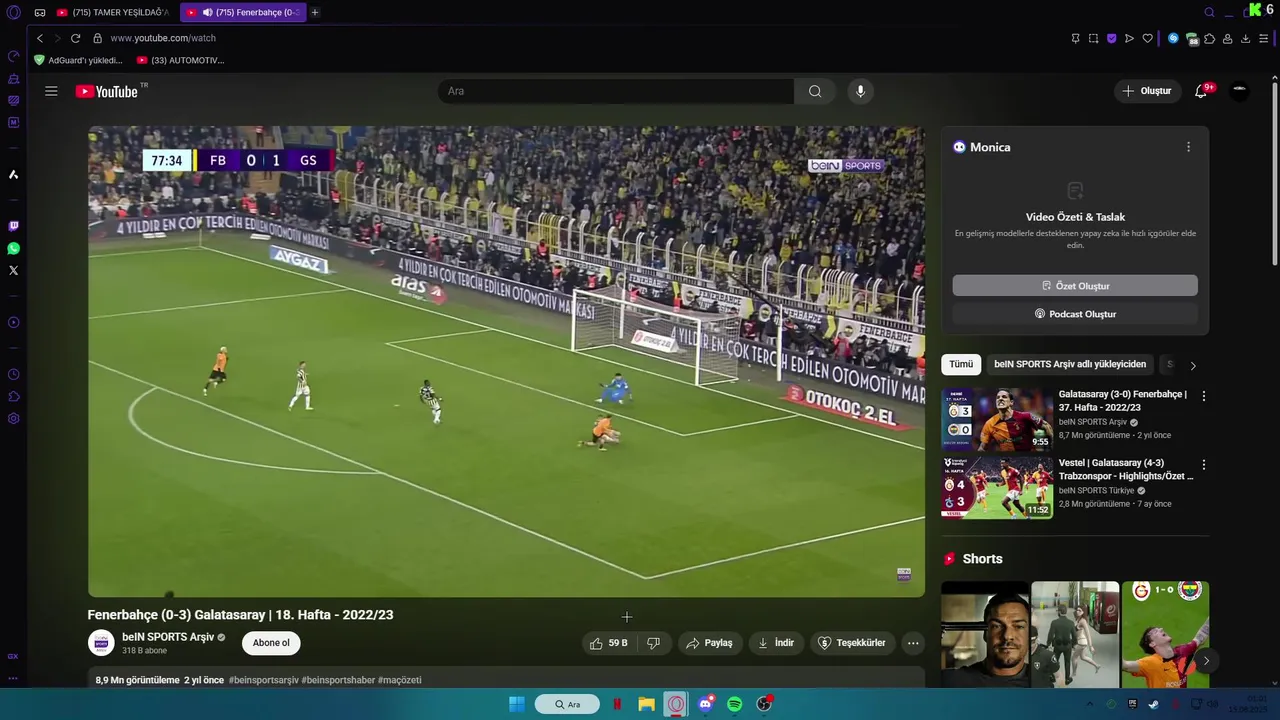
Task: Open browser downloads icon in toolbar
Action: click(1245, 38)
